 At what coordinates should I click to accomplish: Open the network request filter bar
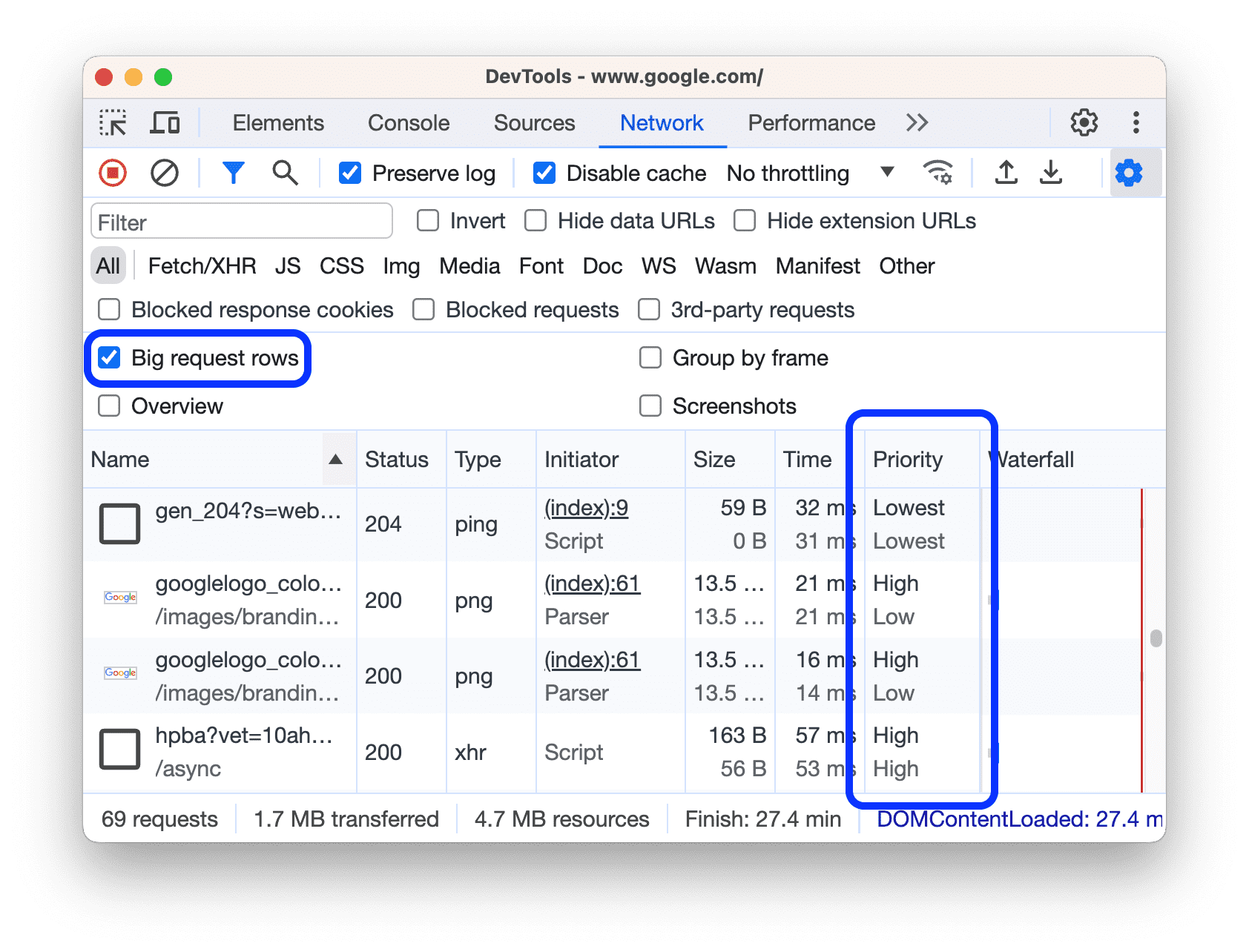coord(233,173)
